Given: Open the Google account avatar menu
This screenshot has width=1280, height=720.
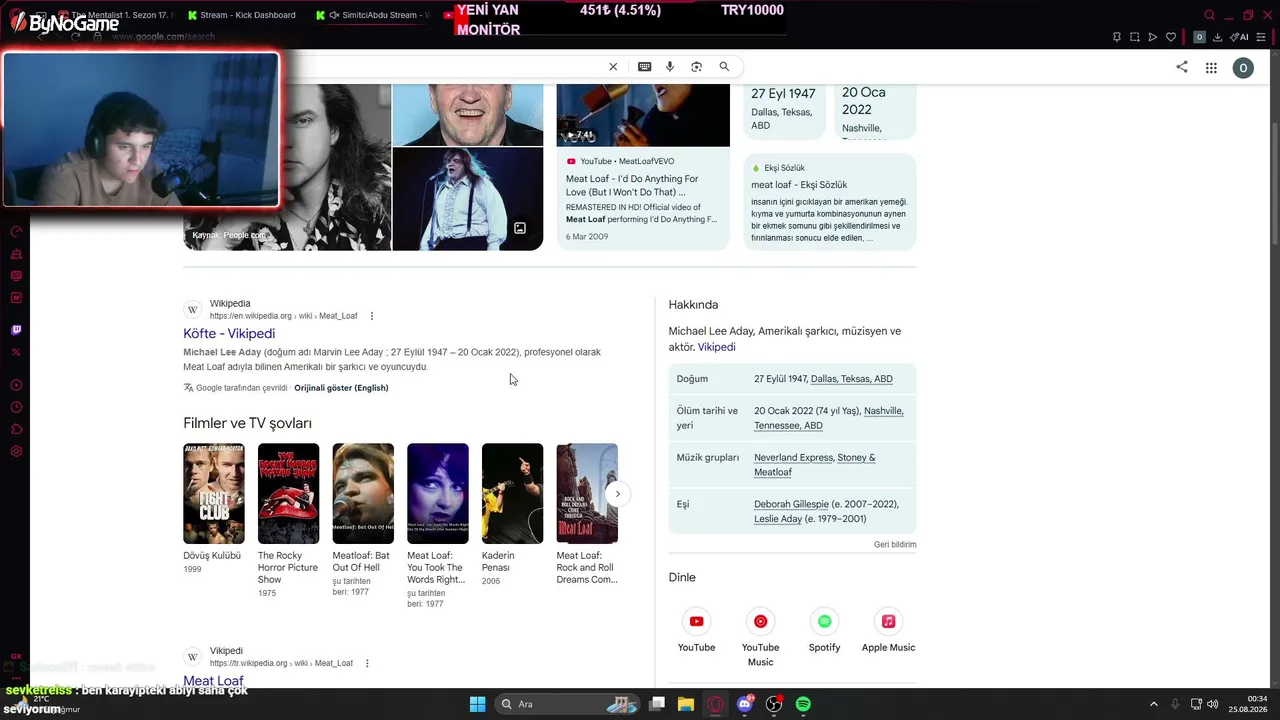Looking at the screenshot, I should (1243, 68).
